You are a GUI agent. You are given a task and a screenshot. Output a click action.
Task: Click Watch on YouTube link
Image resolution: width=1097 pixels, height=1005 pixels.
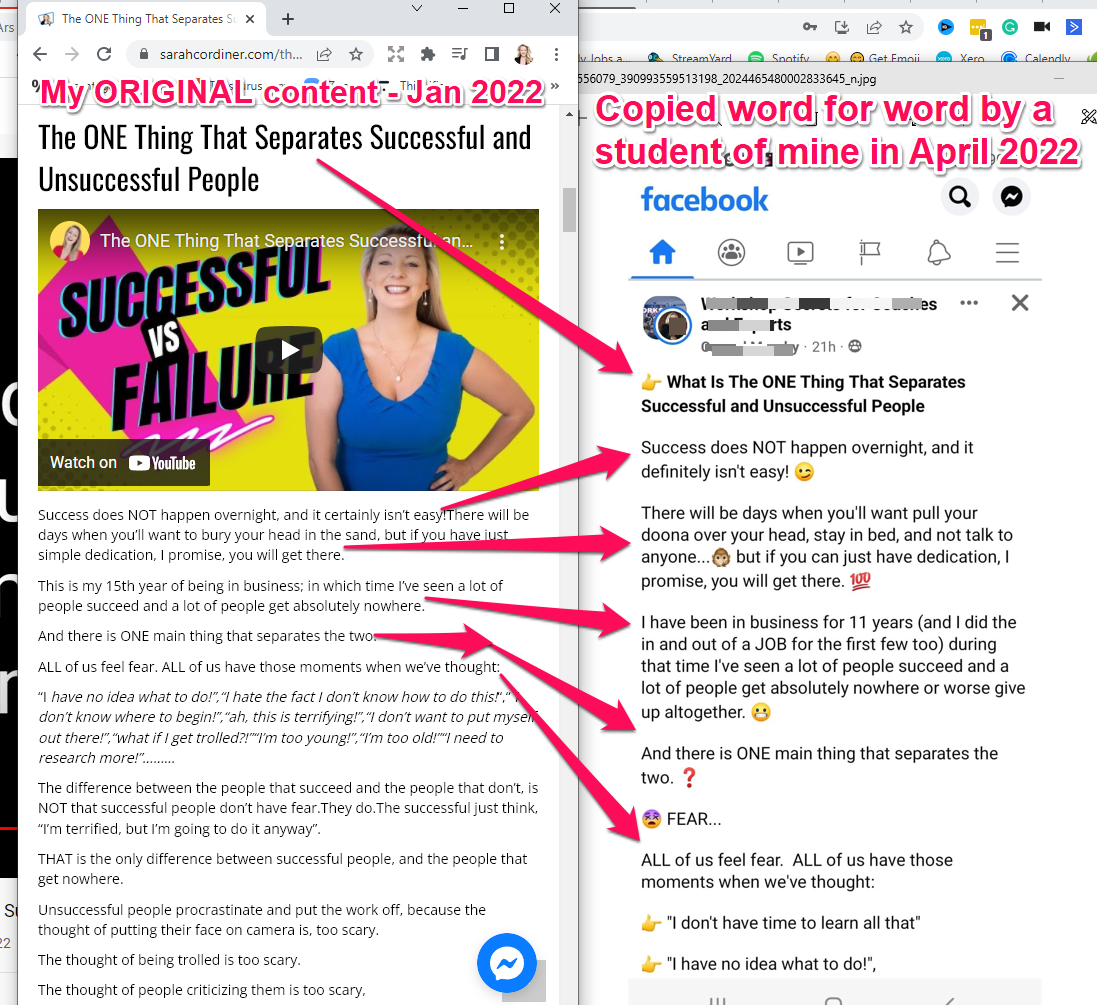pos(123,463)
